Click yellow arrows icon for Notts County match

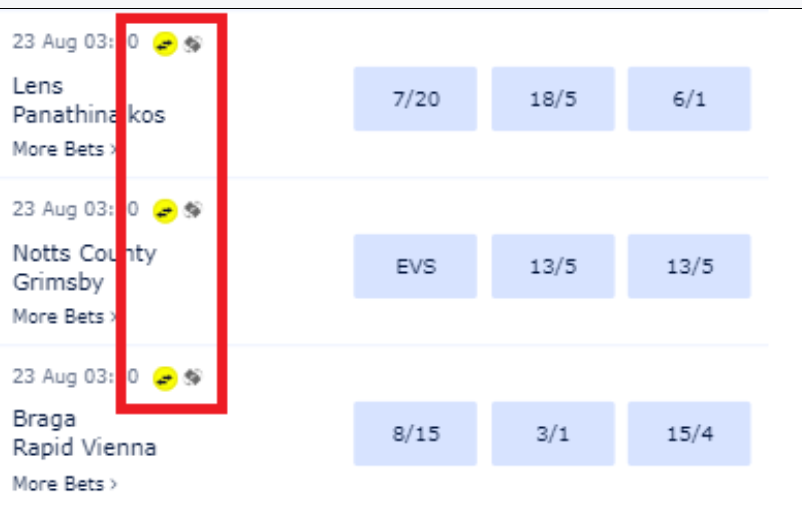(165, 211)
